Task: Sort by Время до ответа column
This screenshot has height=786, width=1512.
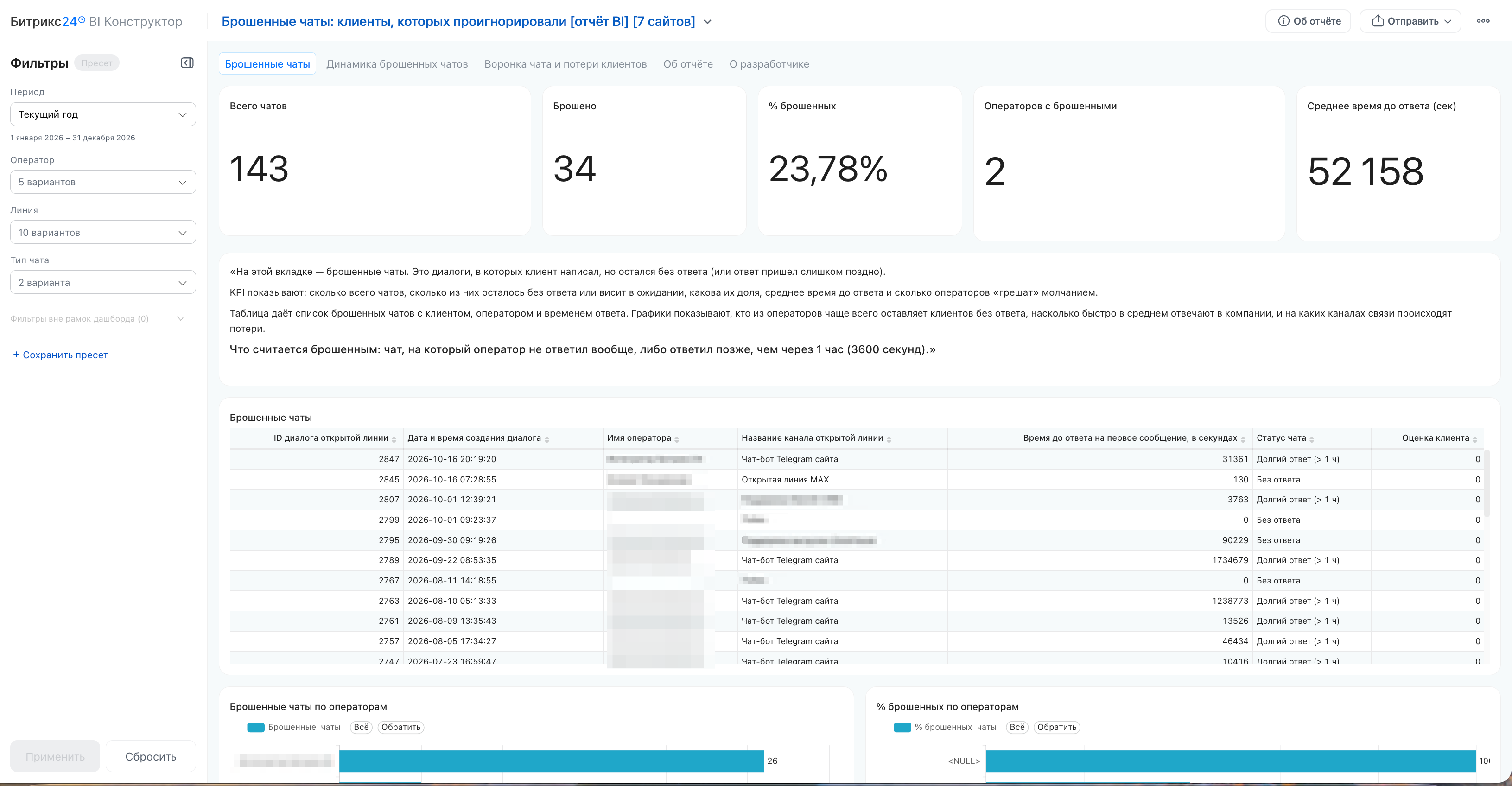Action: click(x=1243, y=439)
